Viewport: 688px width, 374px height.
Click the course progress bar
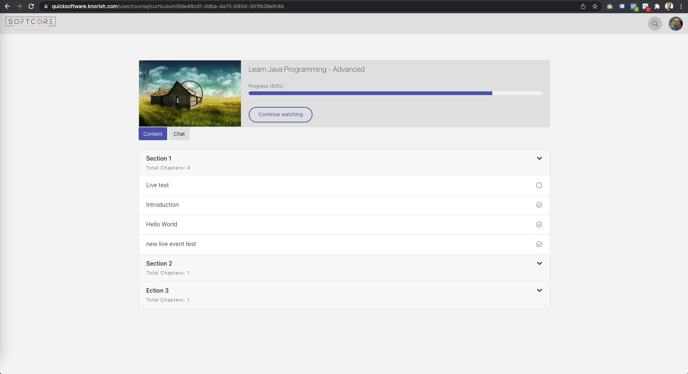(395, 93)
